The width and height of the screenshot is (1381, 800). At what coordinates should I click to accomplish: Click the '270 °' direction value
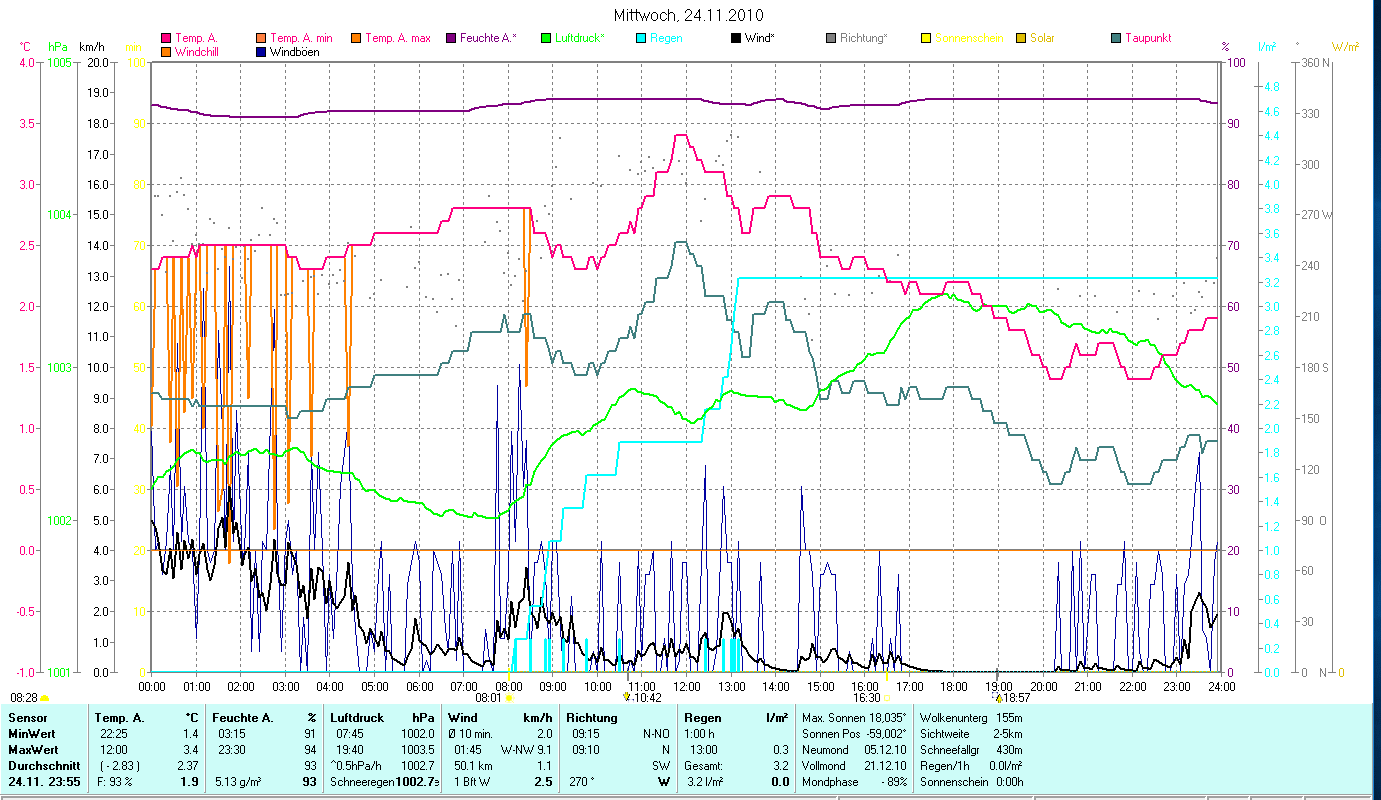582,782
